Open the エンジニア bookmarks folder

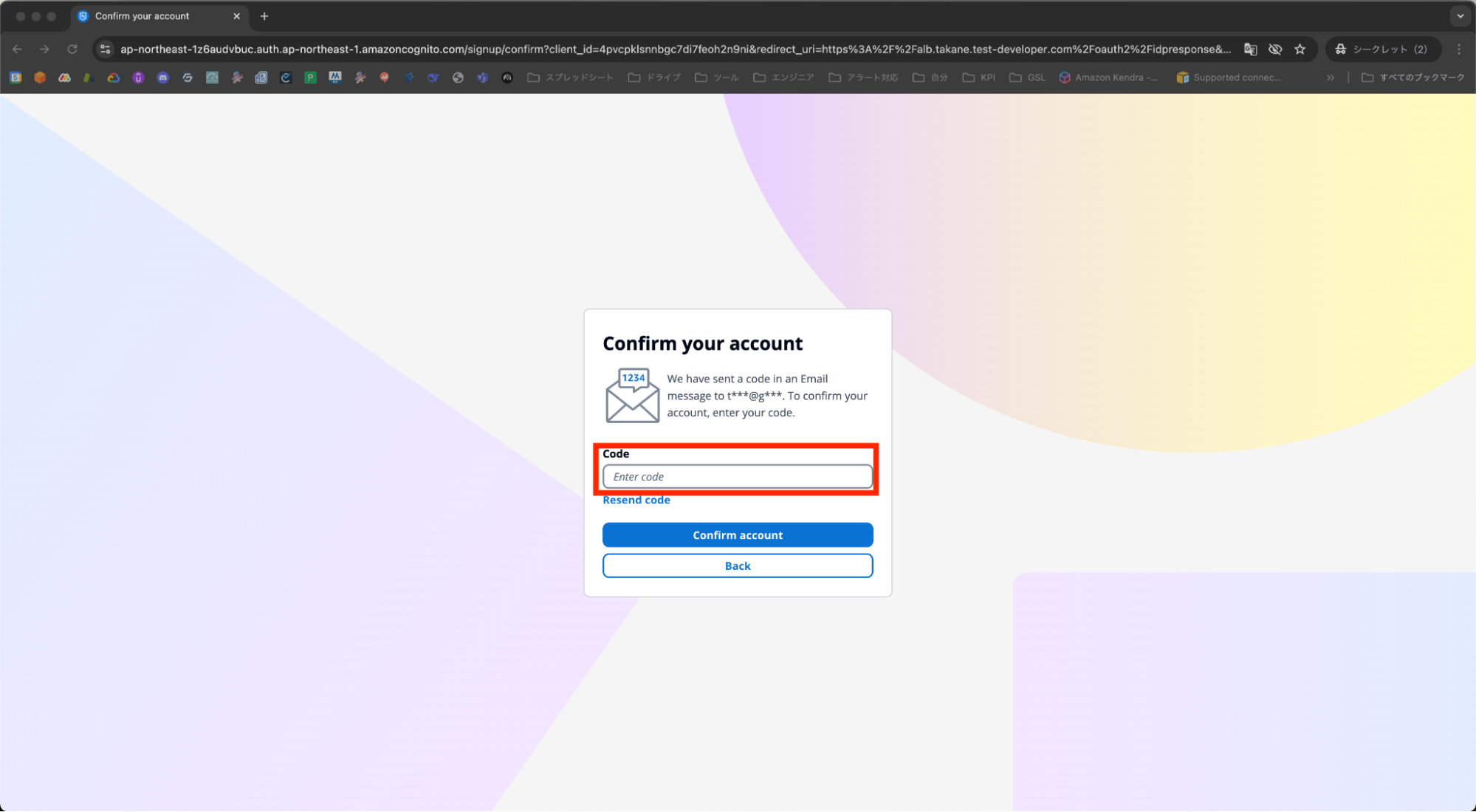point(783,78)
